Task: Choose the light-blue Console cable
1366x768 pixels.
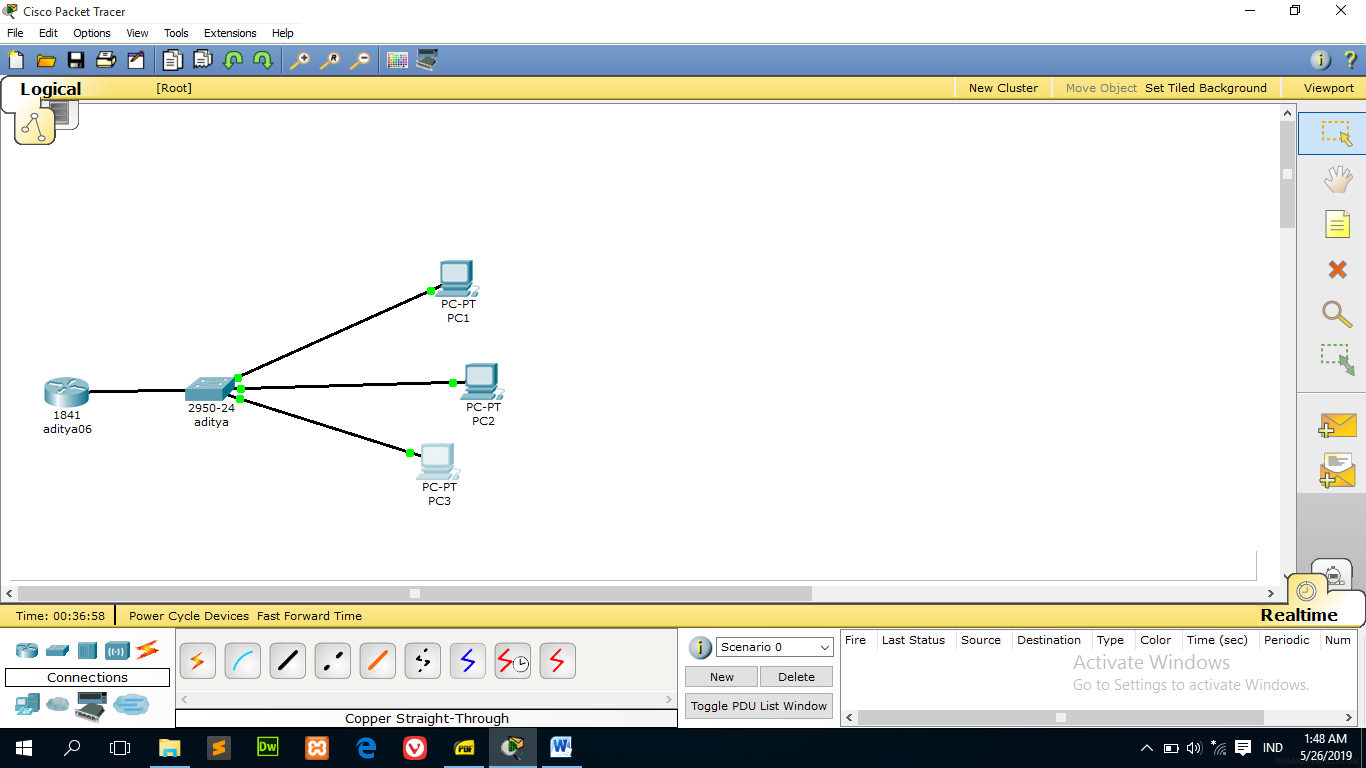Action: click(x=242, y=661)
